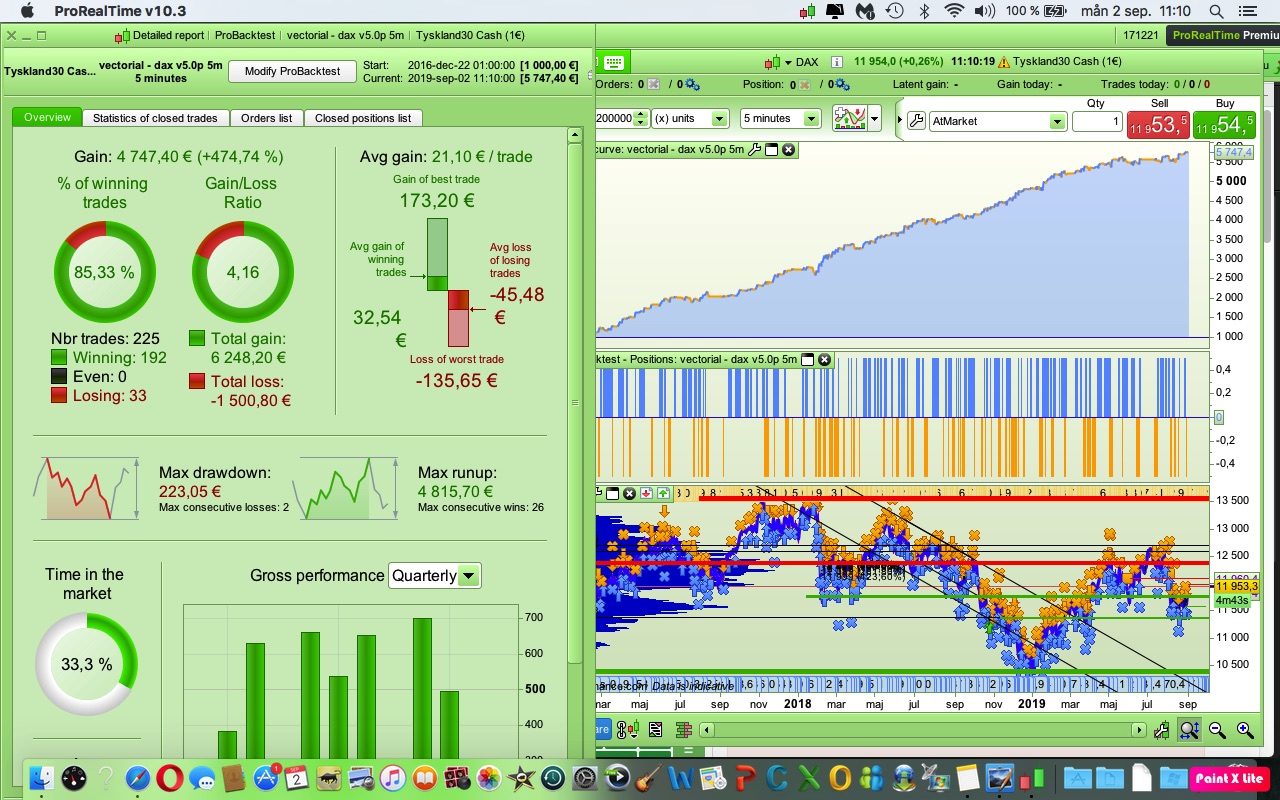Zoom out on the chart
Image resolution: width=1280 pixels, height=800 pixels.
tap(1217, 731)
